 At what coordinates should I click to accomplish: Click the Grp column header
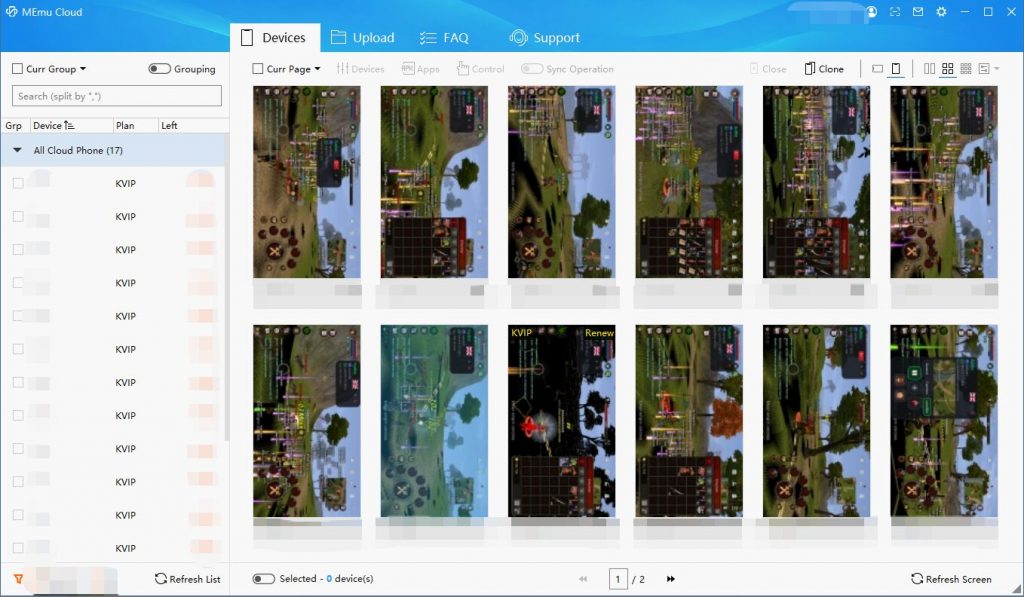coord(13,125)
